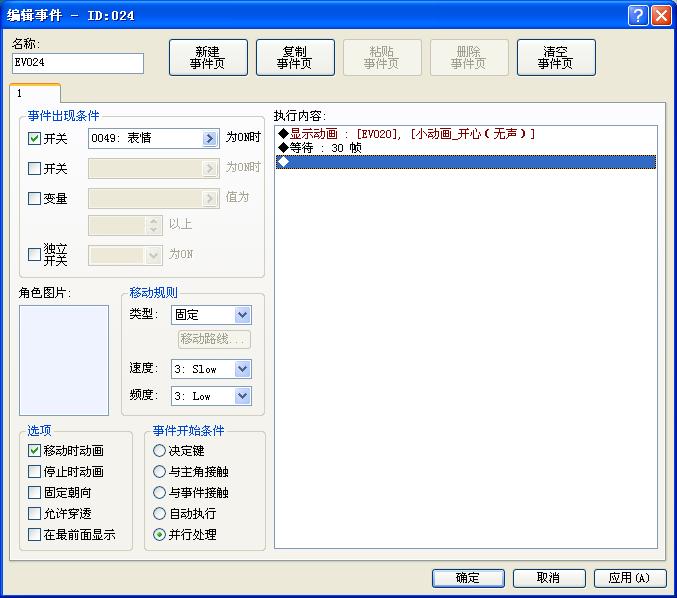Select 与事件接触 start condition
The width and height of the screenshot is (677, 598).
[159, 493]
